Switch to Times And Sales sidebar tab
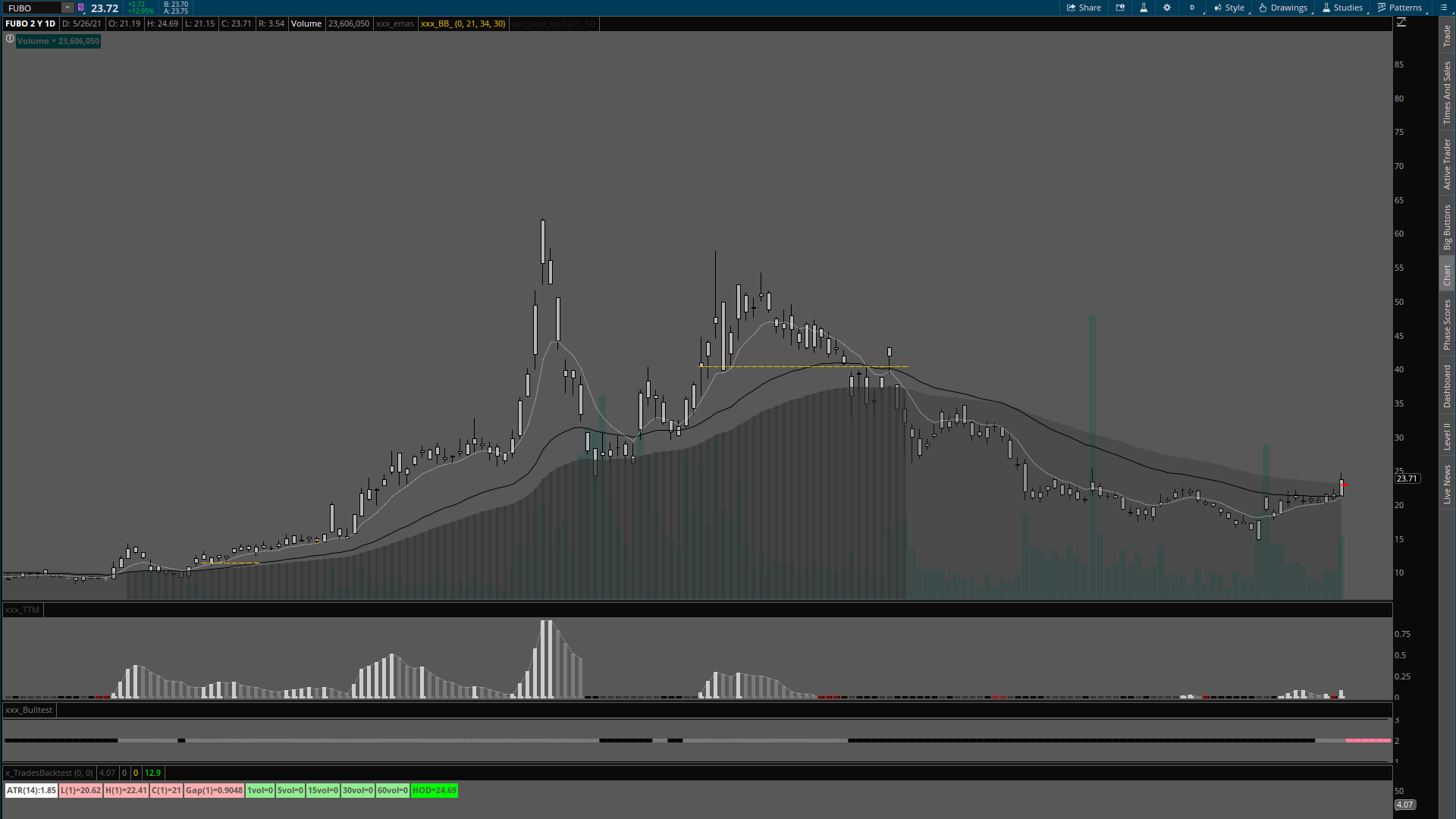The width and height of the screenshot is (1456, 819). (x=1447, y=93)
